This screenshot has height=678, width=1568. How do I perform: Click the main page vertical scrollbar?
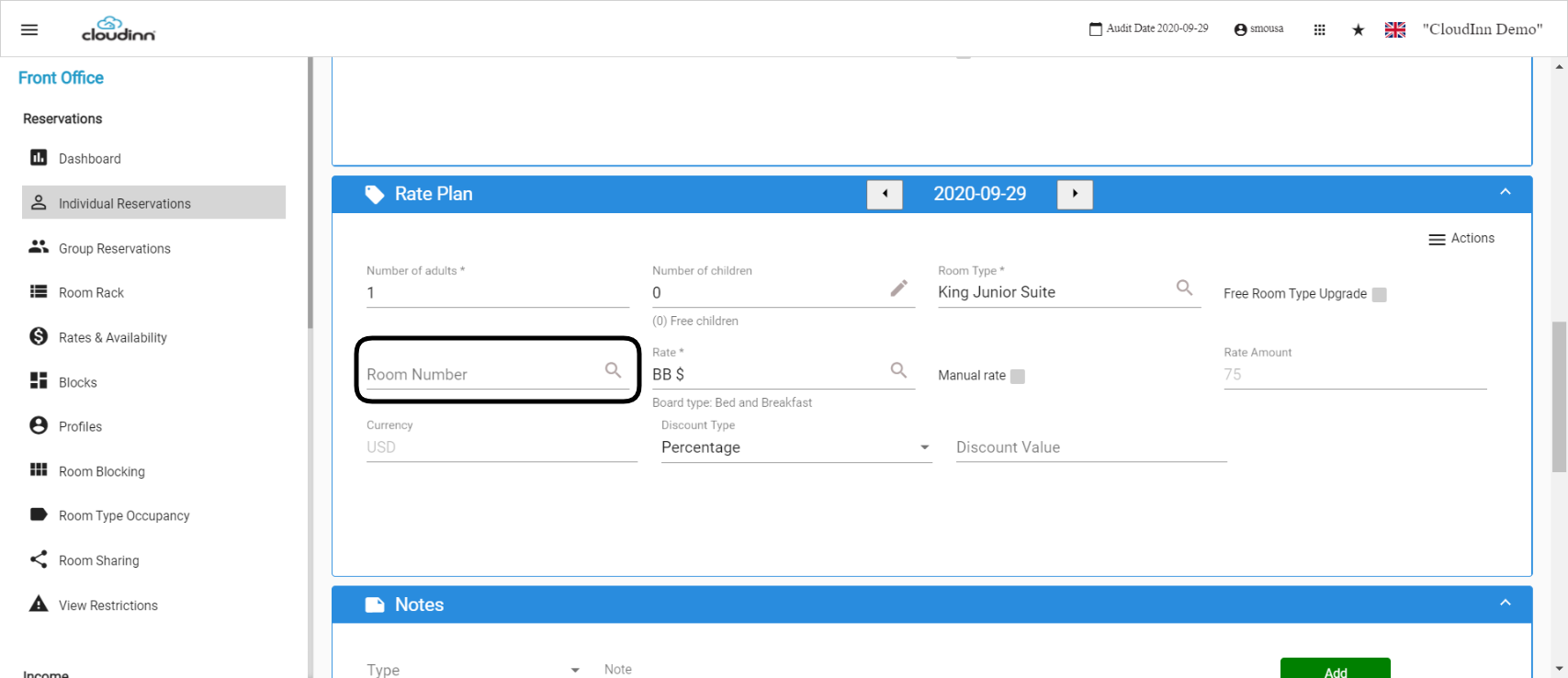coord(1559,396)
